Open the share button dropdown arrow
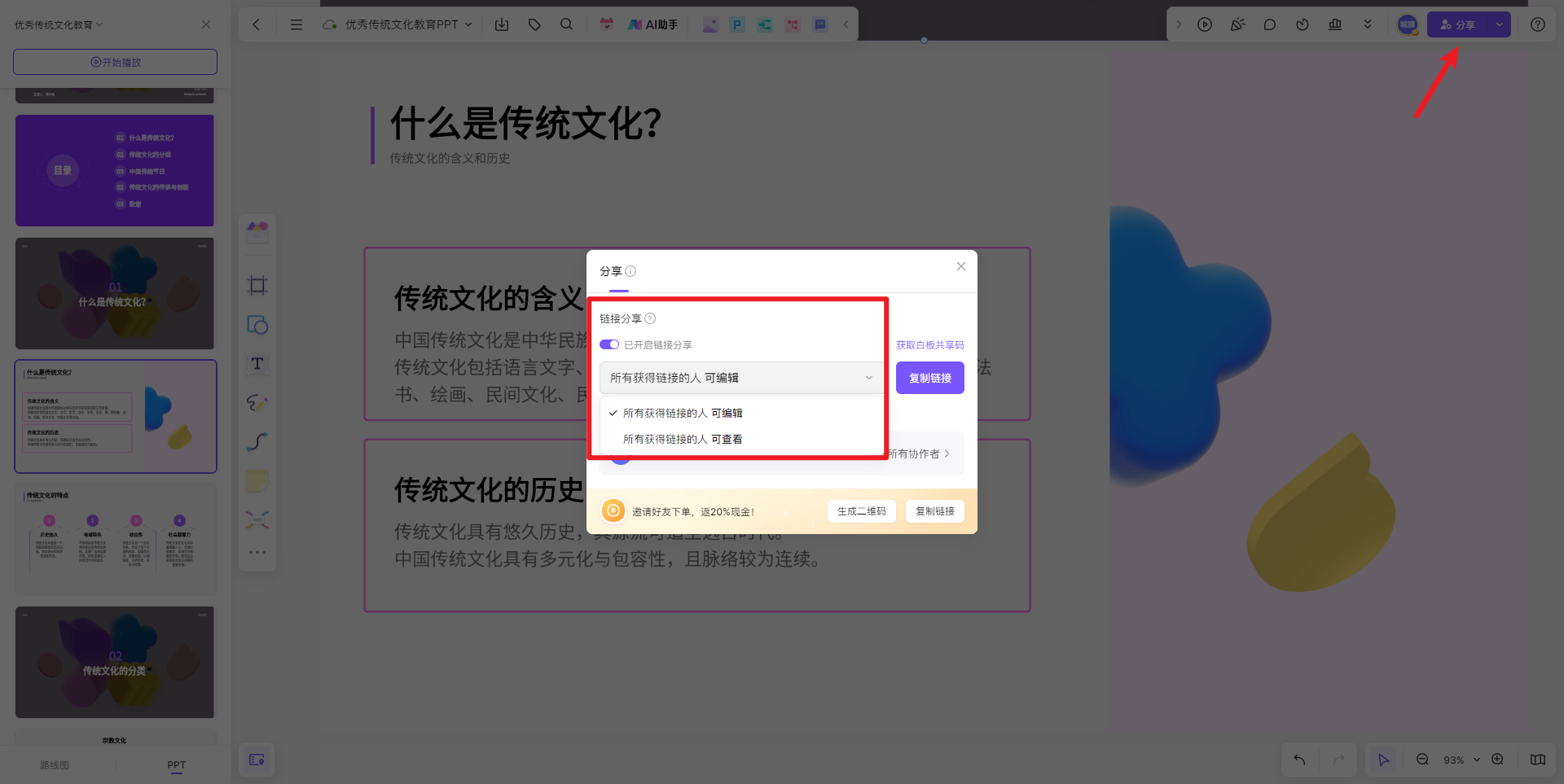Image resolution: width=1564 pixels, height=784 pixels. tap(1500, 24)
